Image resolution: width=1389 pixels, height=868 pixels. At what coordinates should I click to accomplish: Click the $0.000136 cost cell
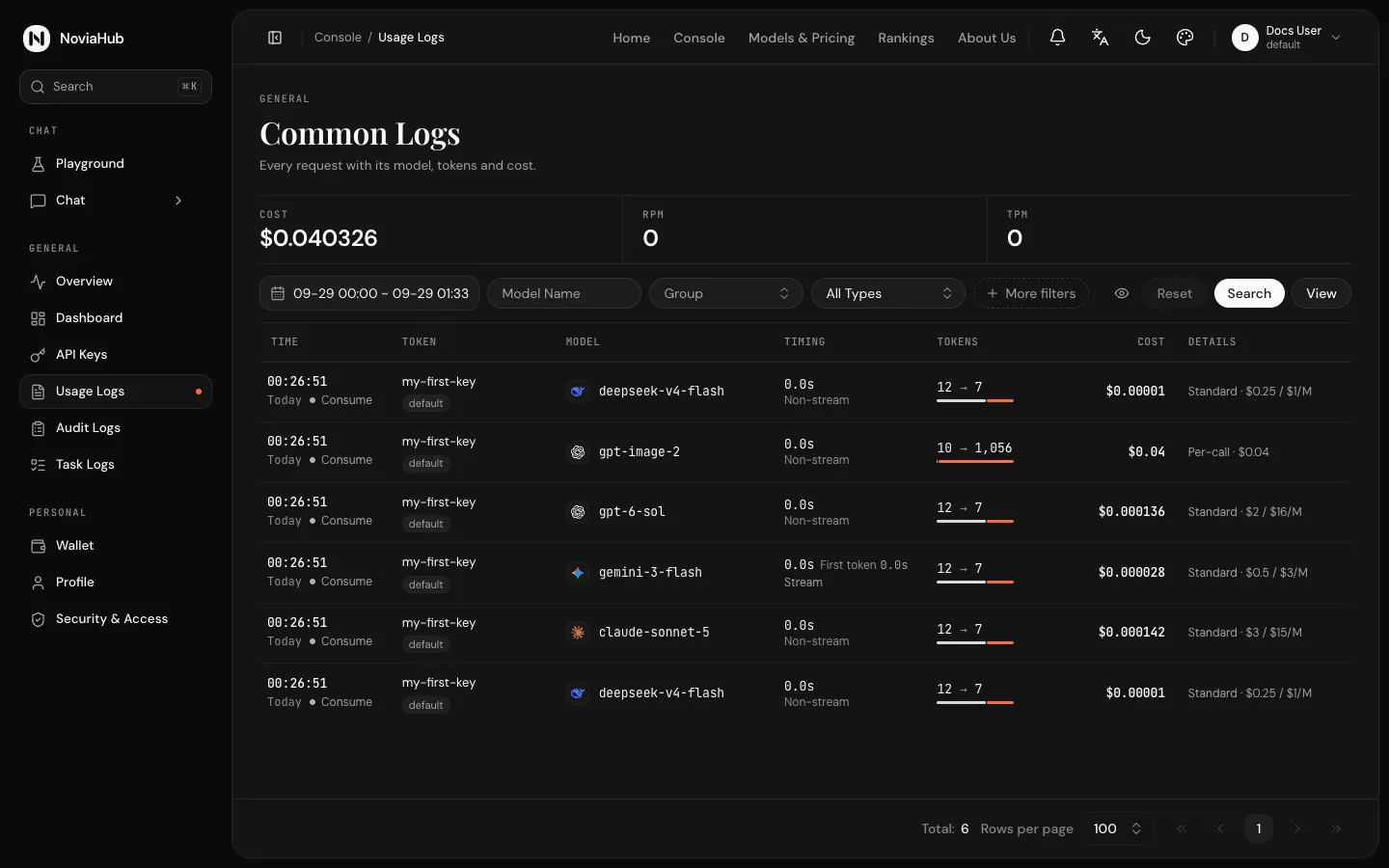(1131, 512)
